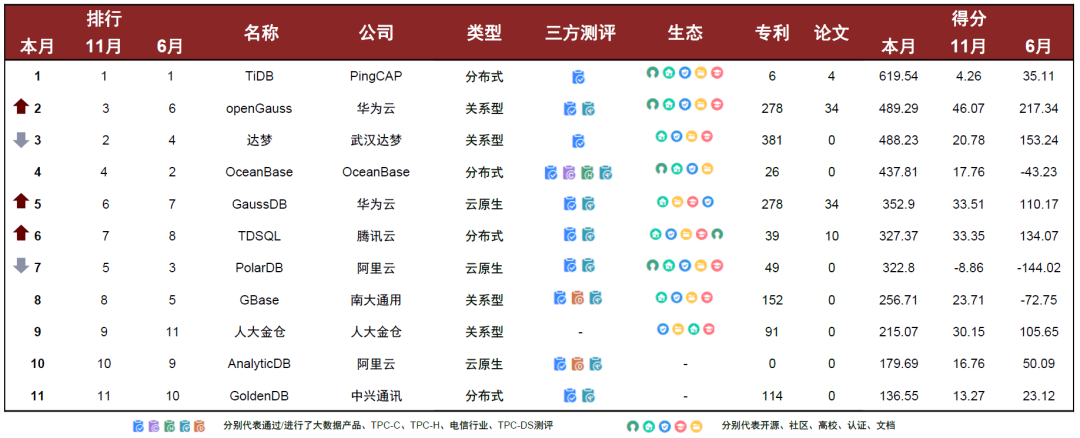This screenshot has height=438, width=1080.
Task: Click the June score -43.23
Action: tap(1039, 172)
